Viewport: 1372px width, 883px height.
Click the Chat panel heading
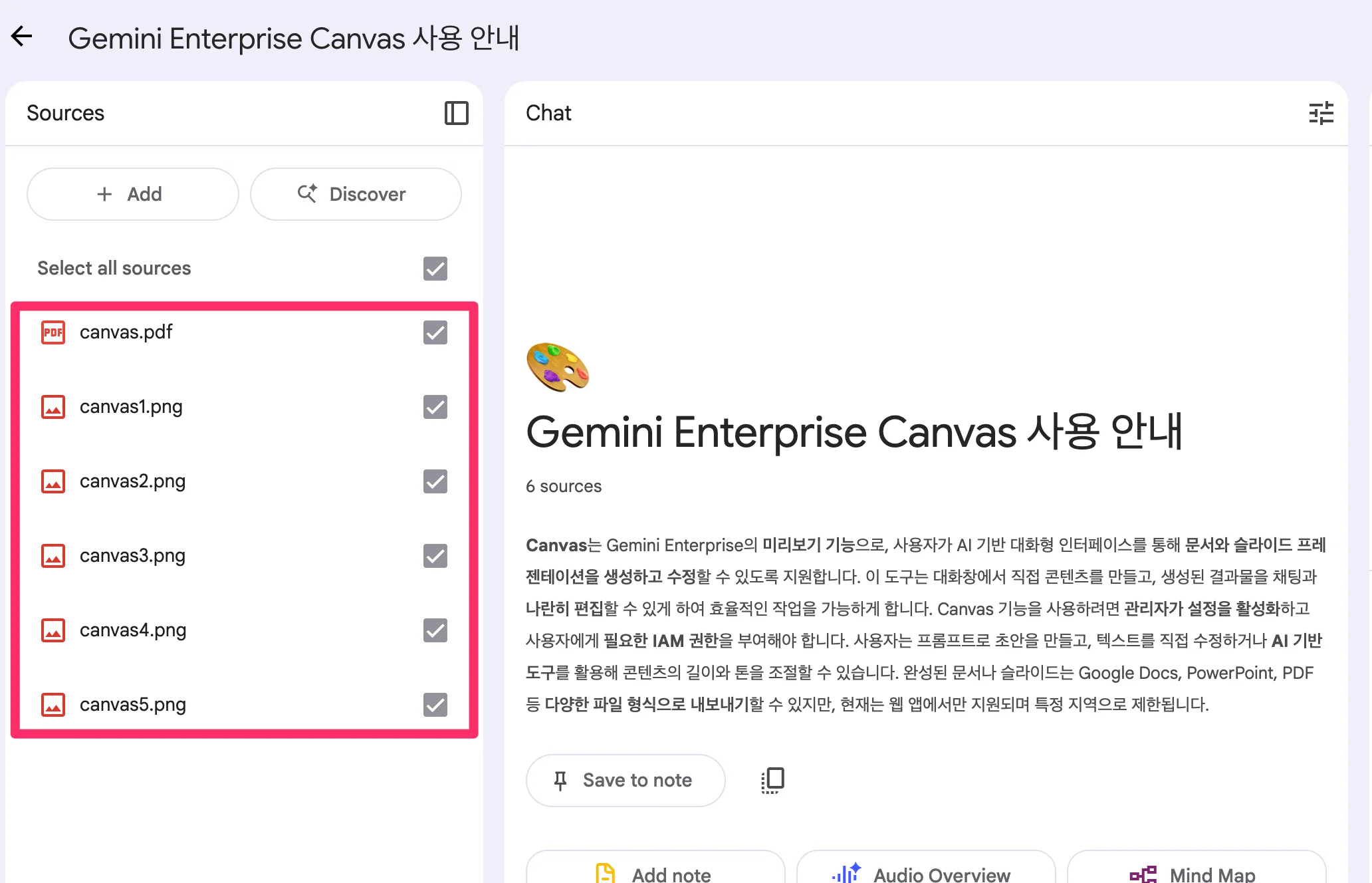tap(548, 113)
